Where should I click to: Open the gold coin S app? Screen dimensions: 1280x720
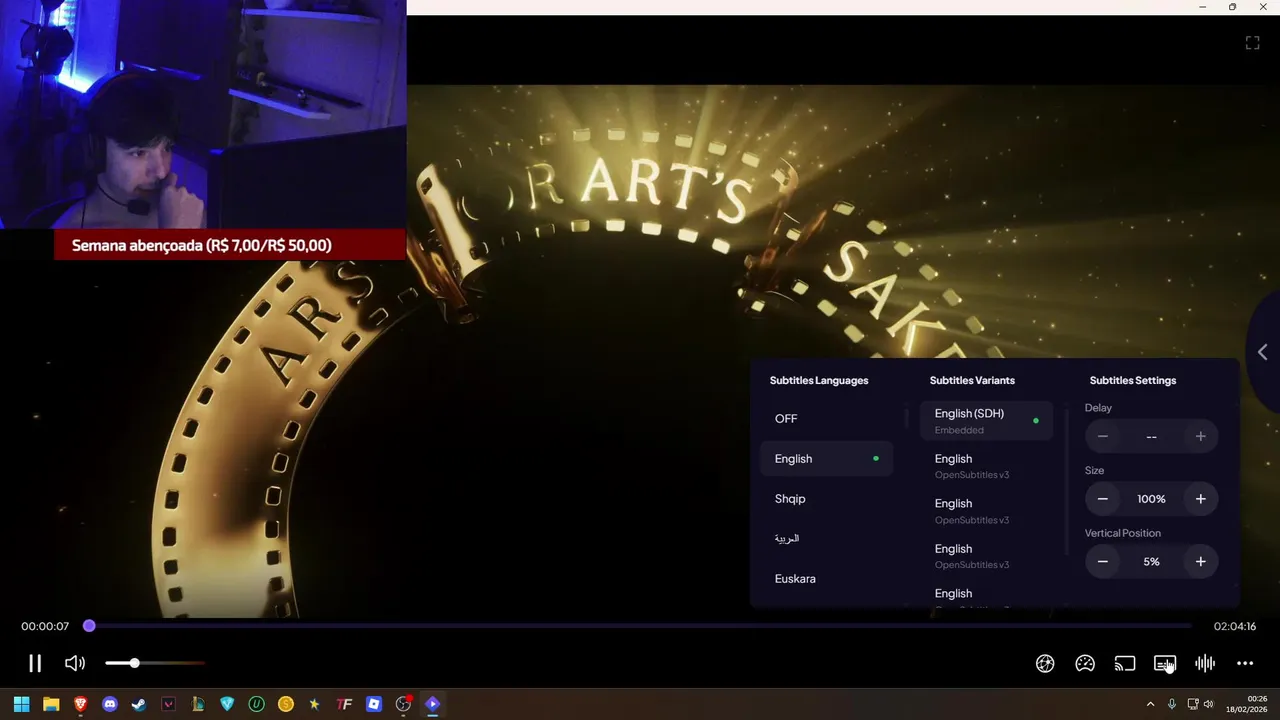click(x=286, y=704)
